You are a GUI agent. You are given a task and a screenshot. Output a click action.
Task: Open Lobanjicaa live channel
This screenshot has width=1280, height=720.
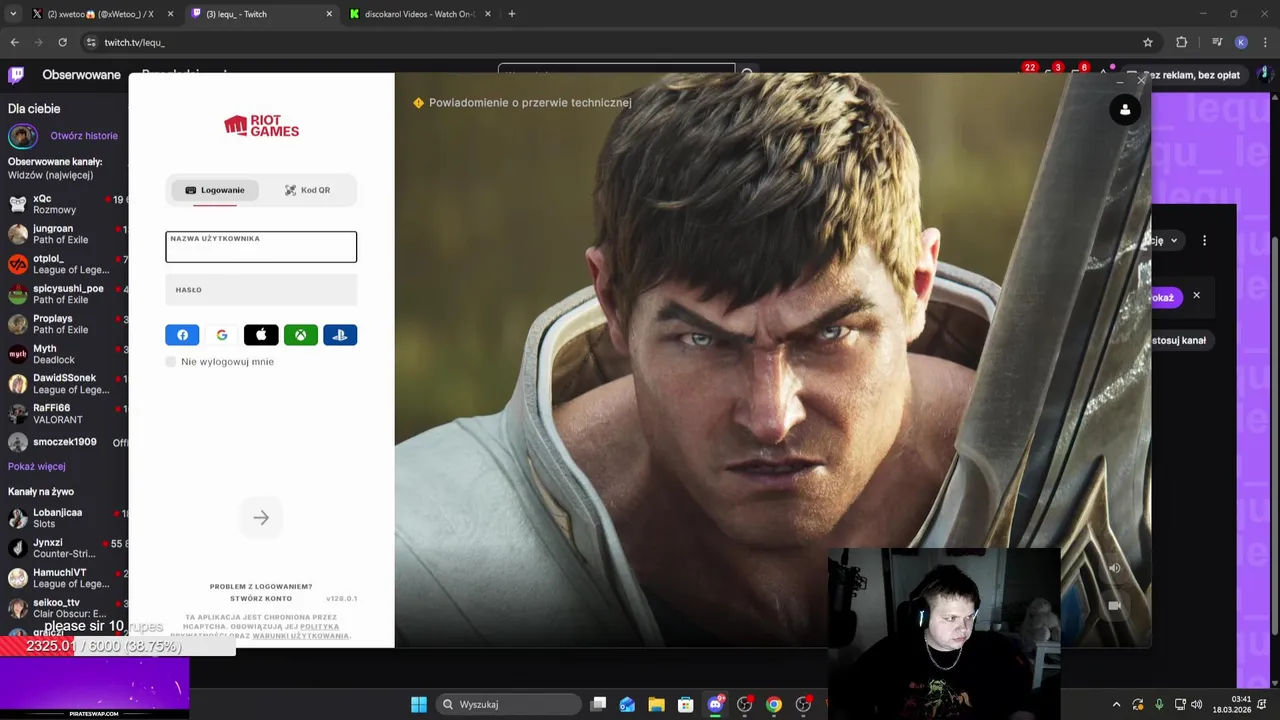65,518
